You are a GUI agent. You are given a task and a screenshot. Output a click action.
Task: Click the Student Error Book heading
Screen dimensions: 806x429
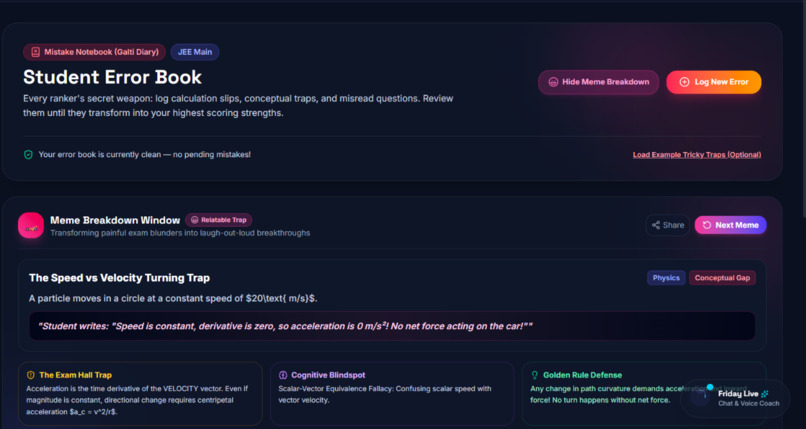pos(112,77)
